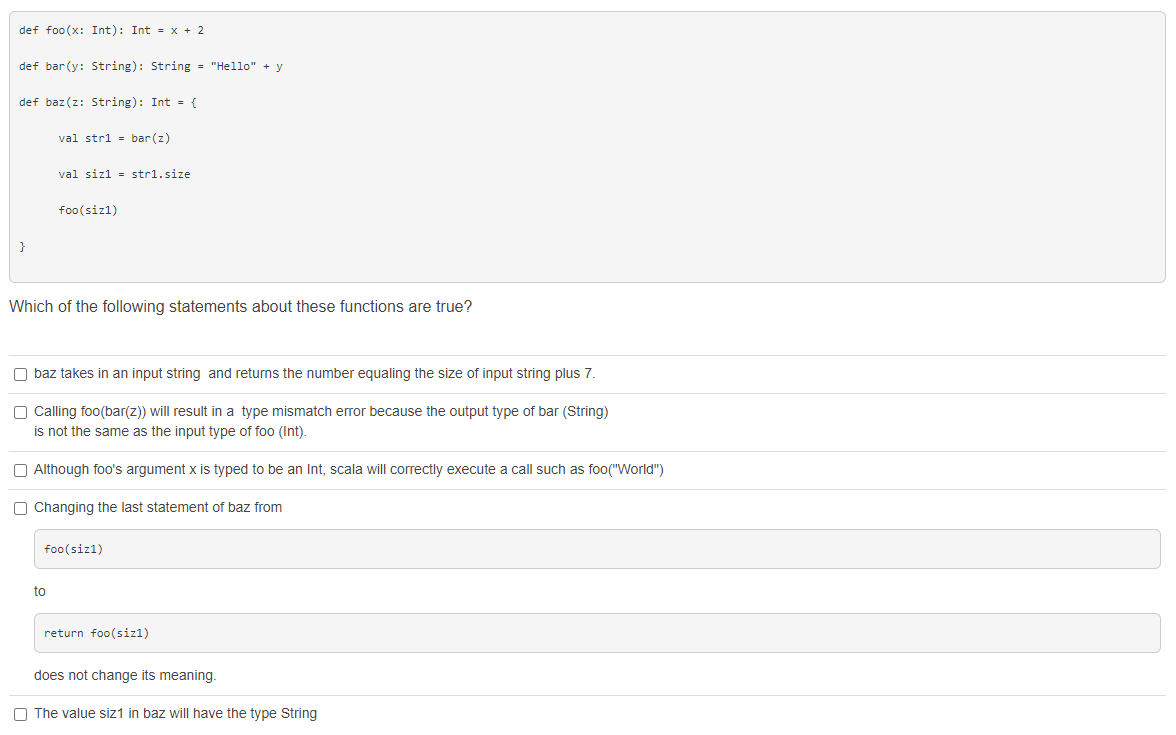
Task: Click the word 'to' between the code blocks
Action: pyautogui.click(x=39, y=591)
